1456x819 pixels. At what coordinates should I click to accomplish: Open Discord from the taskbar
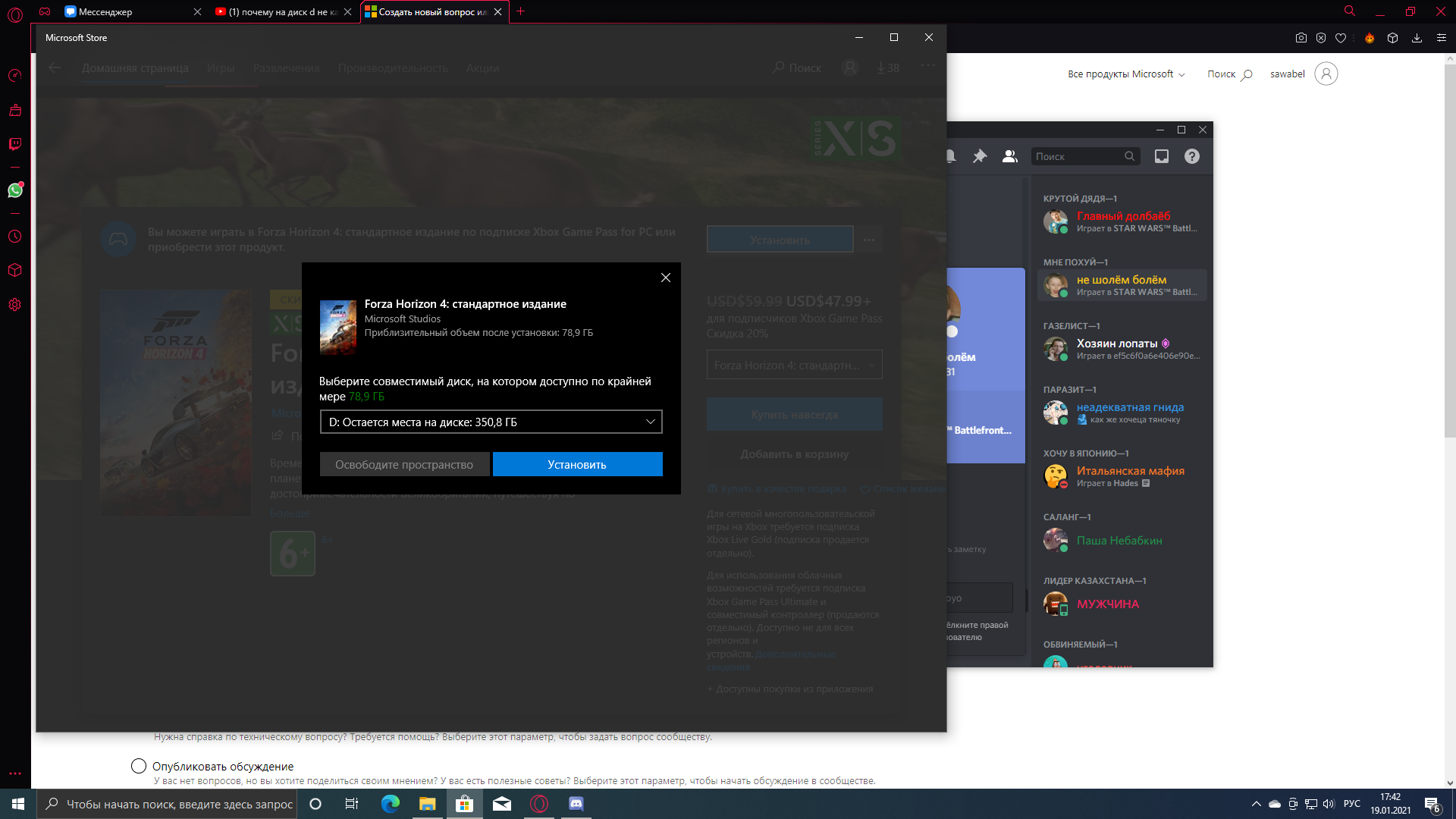click(x=576, y=804)
